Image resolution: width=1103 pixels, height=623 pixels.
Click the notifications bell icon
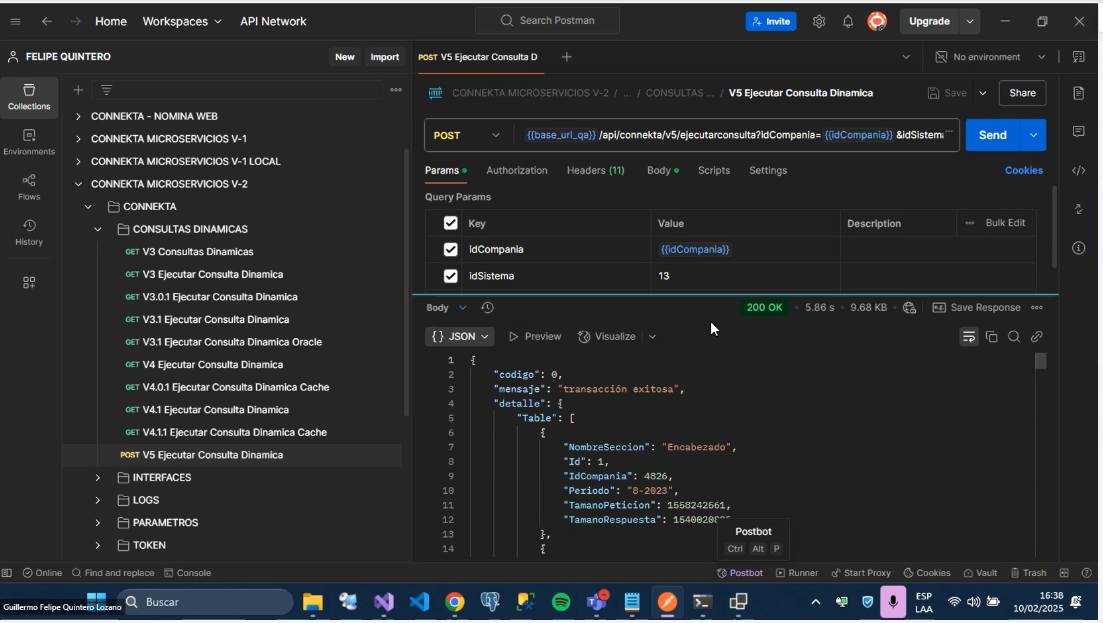pyautogui.click(x=848, y=21)
